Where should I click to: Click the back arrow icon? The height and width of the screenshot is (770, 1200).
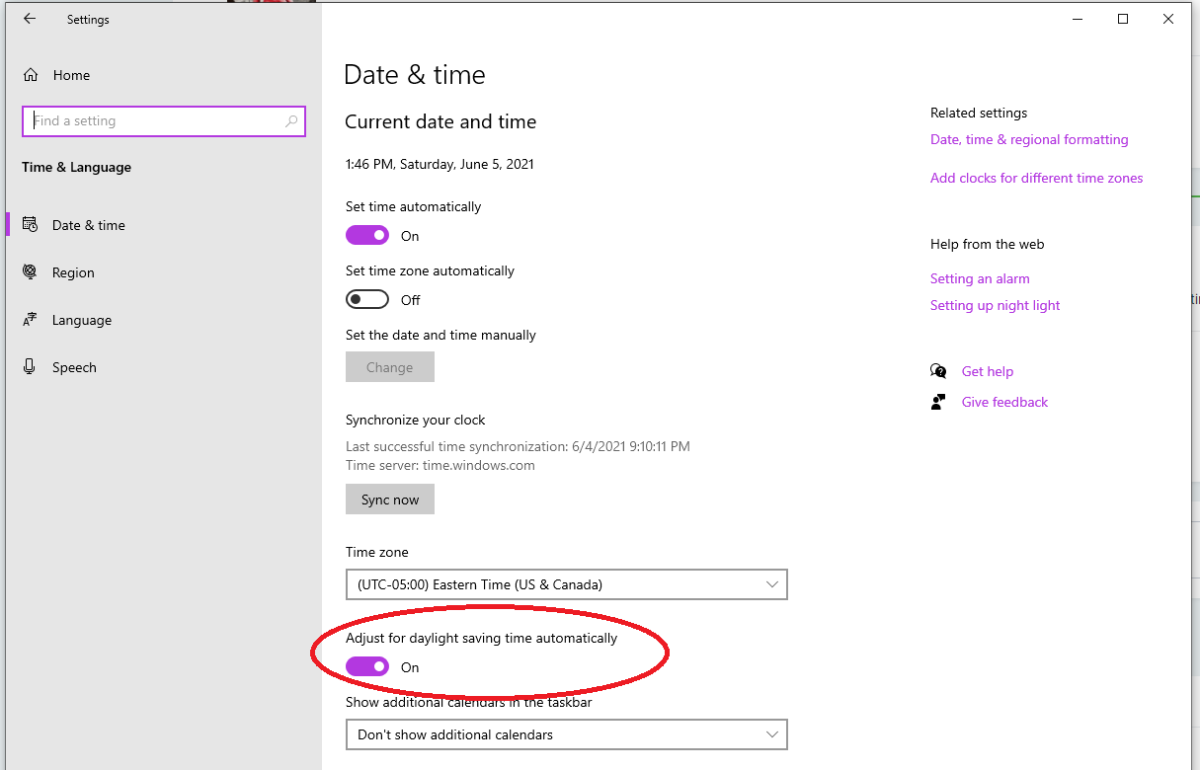[x=30, y=19]
